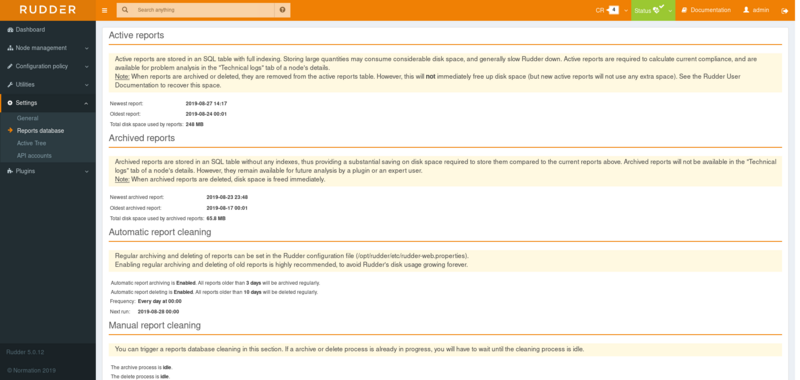Click oldest archived date '2019-08-17 00:01'
This screenshot has height=380, width=800.
tap(227, 208)
